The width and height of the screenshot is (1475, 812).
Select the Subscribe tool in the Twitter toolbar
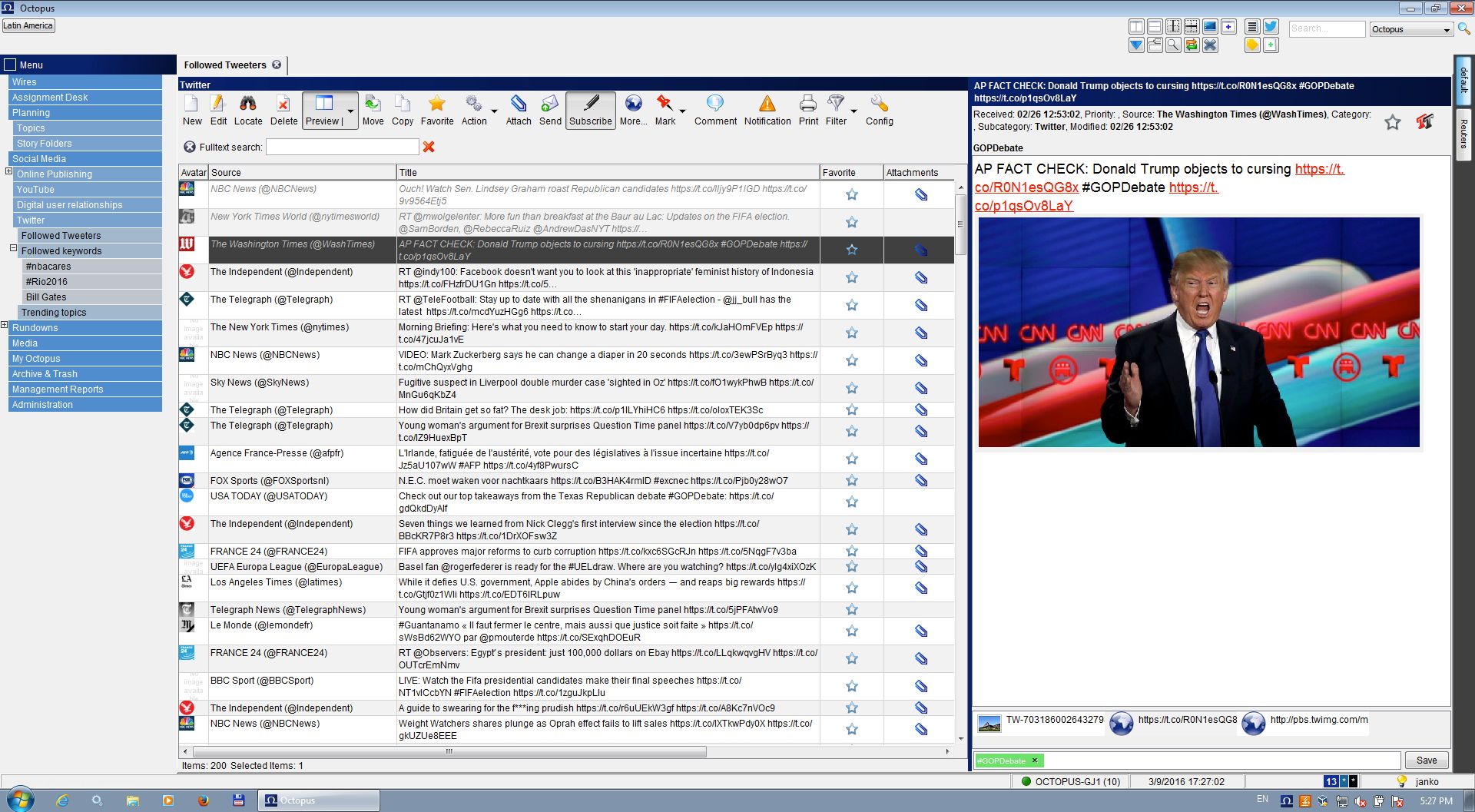tap(590, 110)
